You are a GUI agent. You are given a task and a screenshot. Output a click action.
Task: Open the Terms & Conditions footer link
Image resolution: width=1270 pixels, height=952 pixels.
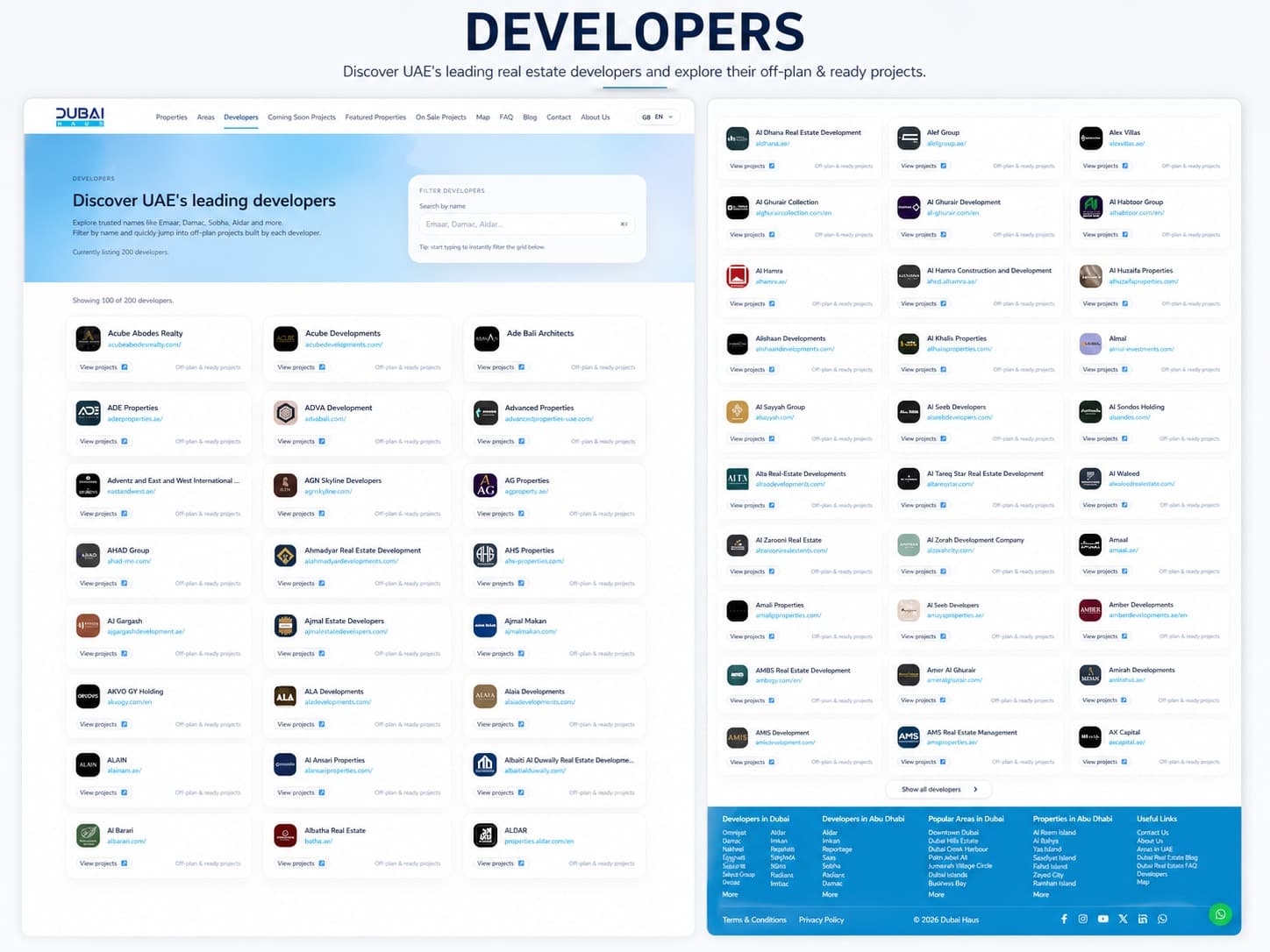(754, 920)
